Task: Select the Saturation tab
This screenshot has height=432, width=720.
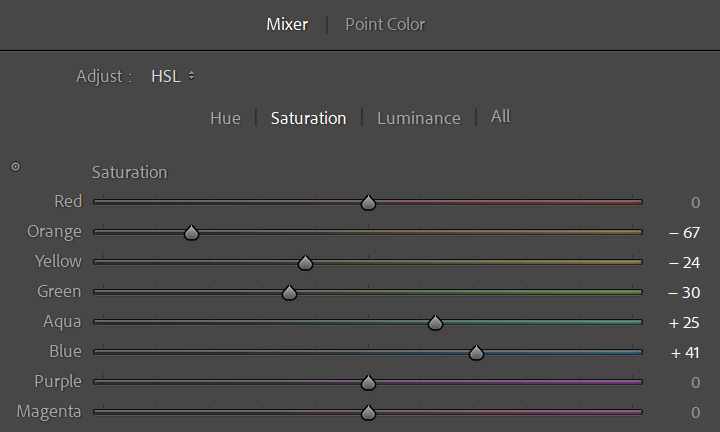Action: (309, 118)
